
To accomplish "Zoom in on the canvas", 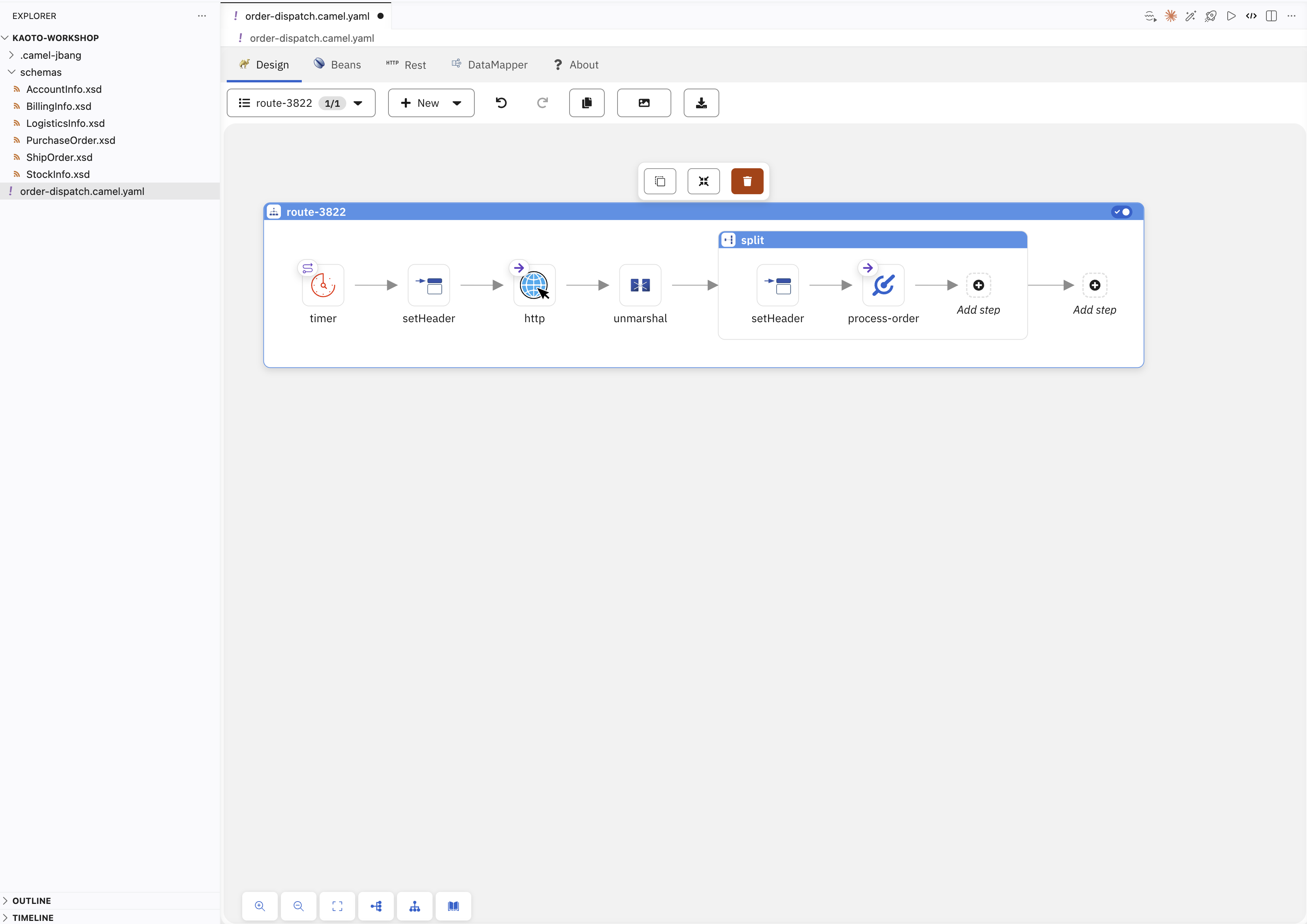I will [x=260, y=906].
